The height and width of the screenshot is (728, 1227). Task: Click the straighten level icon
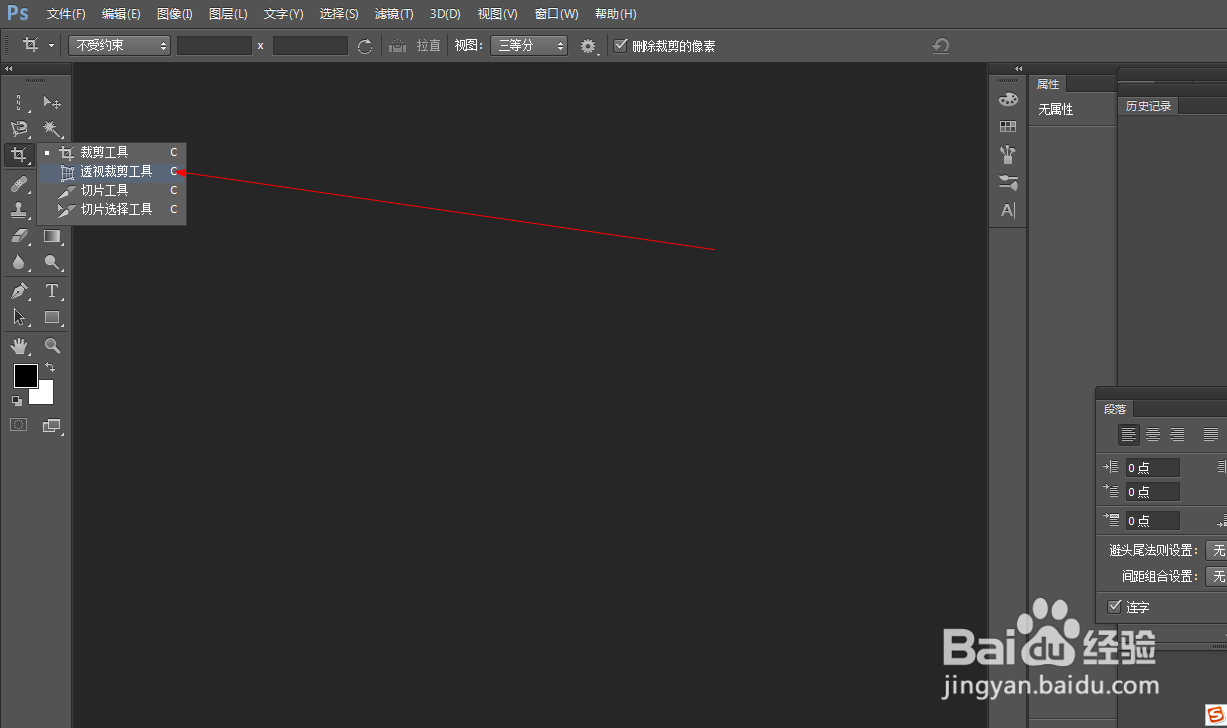tap(398, 46)
